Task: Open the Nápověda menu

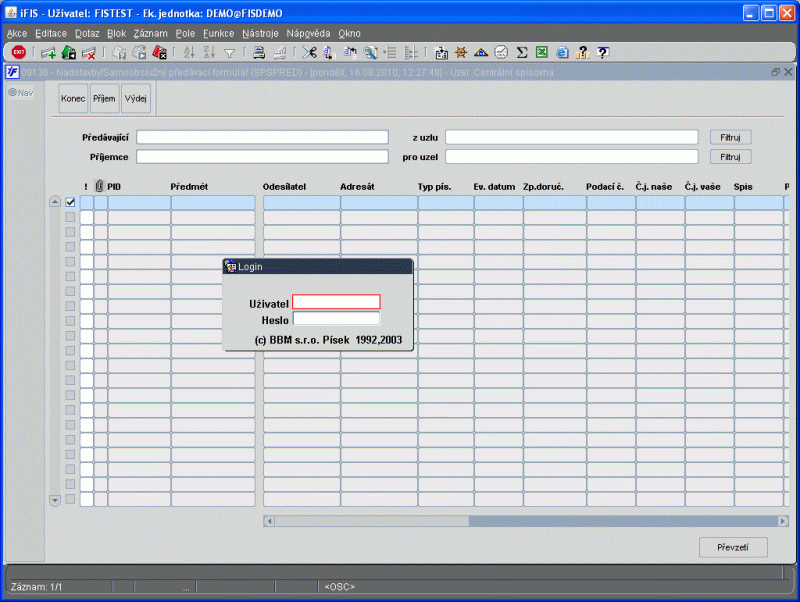Action: tap(308, 34)
